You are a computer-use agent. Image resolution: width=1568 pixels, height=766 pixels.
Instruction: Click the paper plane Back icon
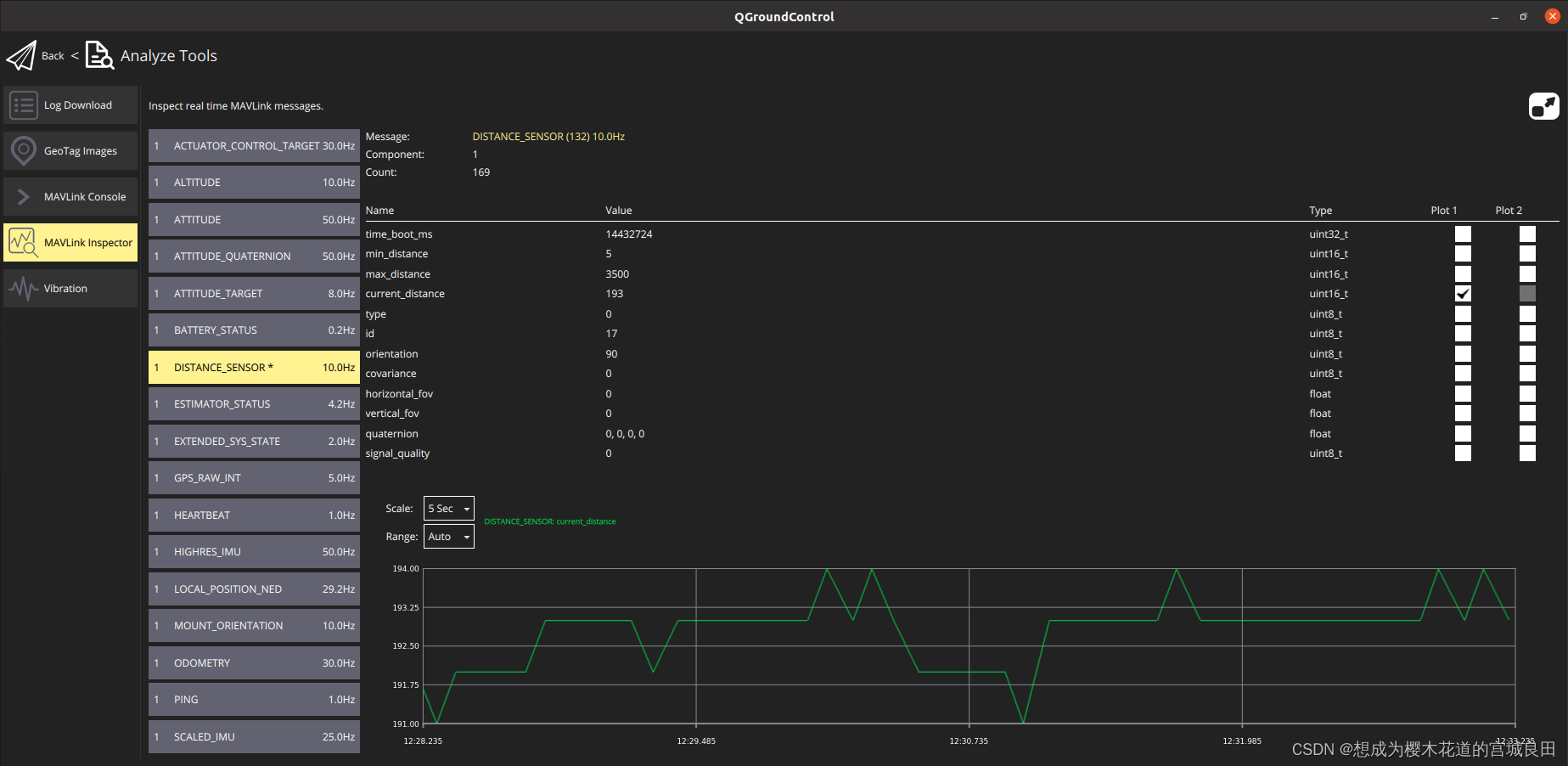tap(21, 56)
